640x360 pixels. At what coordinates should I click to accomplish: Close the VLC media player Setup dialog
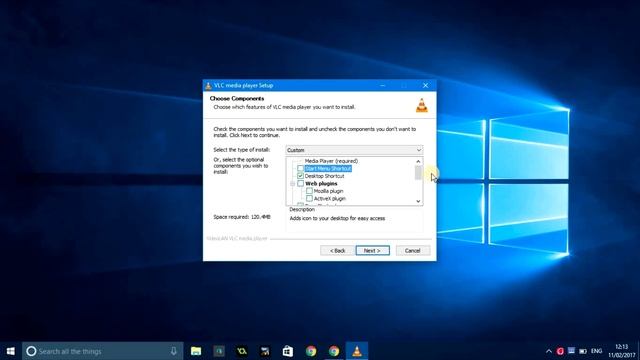click(x=425, y=85)
